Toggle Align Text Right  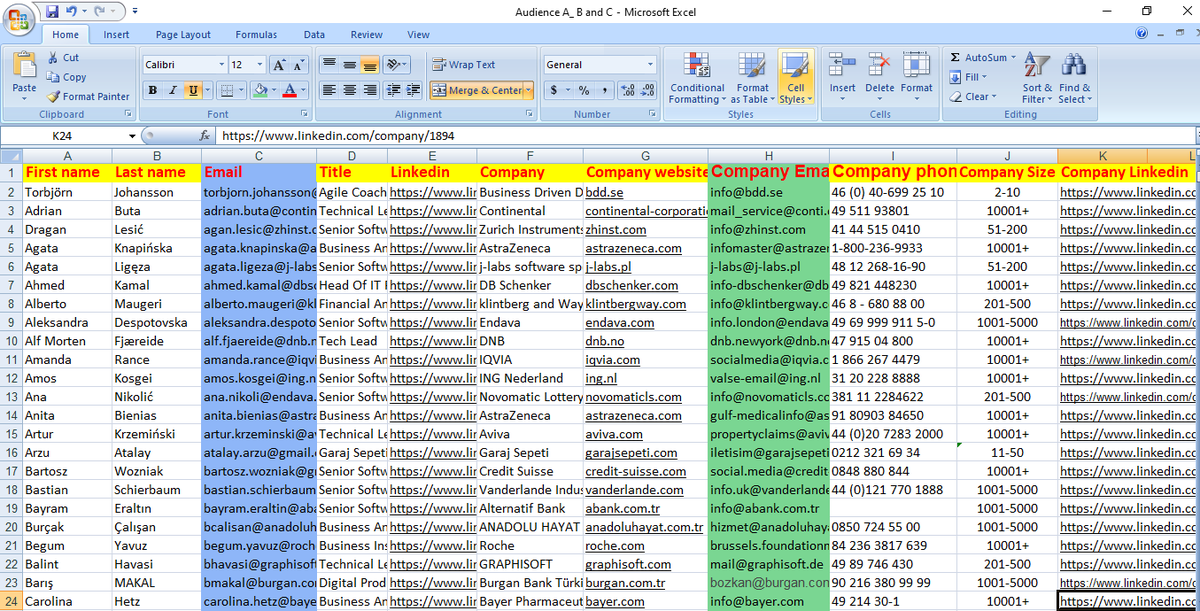click(x=369, y=90)
